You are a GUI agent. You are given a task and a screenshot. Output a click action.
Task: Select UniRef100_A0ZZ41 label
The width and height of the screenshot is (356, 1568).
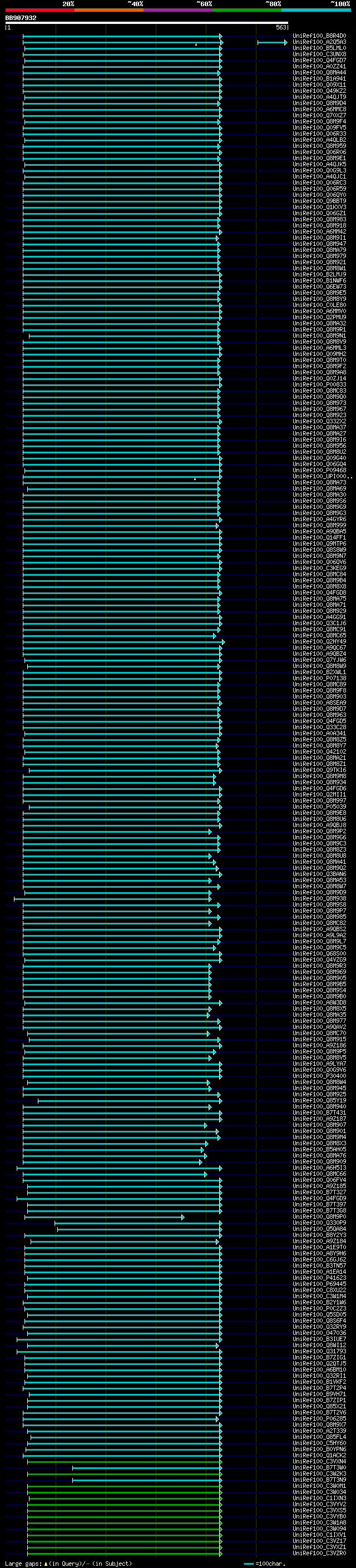(x=319, y=66)
